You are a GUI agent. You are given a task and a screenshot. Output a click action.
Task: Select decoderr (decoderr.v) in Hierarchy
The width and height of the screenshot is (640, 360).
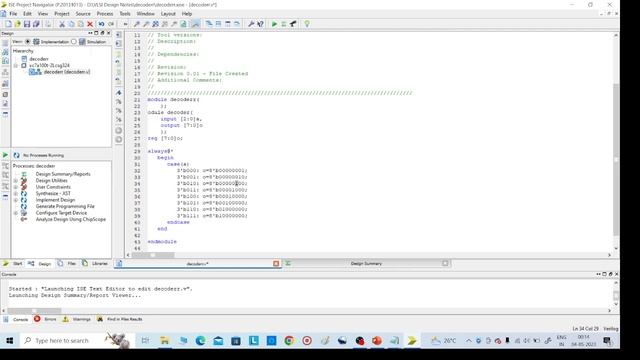[x=67, y=72]
